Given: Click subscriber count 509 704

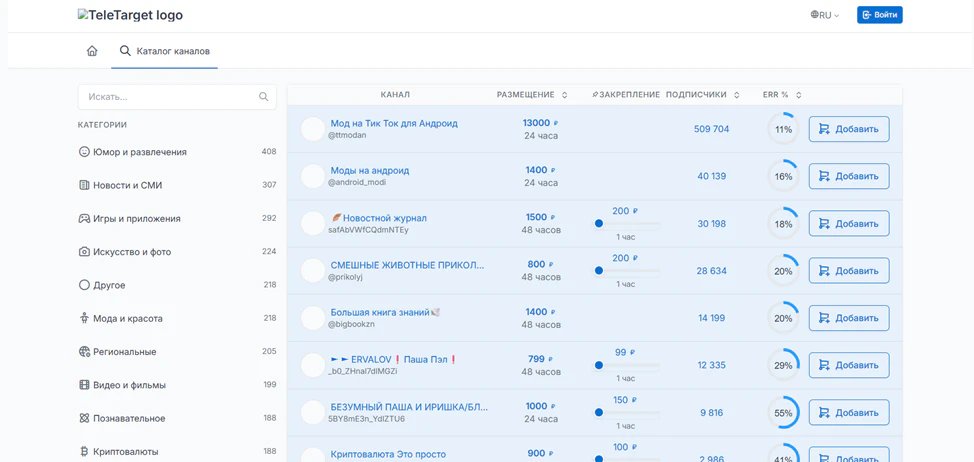Looking at the screenshot, I should pyautogui.click(x=711, y=129).
